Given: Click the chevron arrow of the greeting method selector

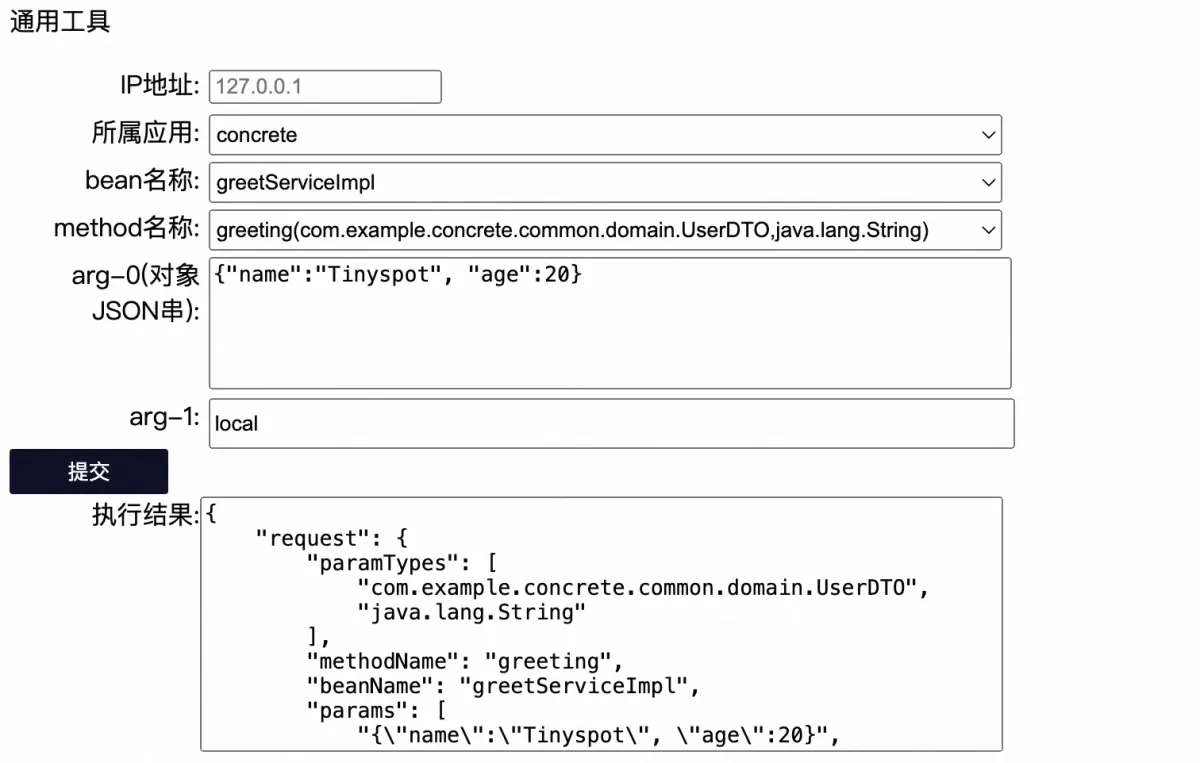Looking at the screenshot, I should 988,231.
